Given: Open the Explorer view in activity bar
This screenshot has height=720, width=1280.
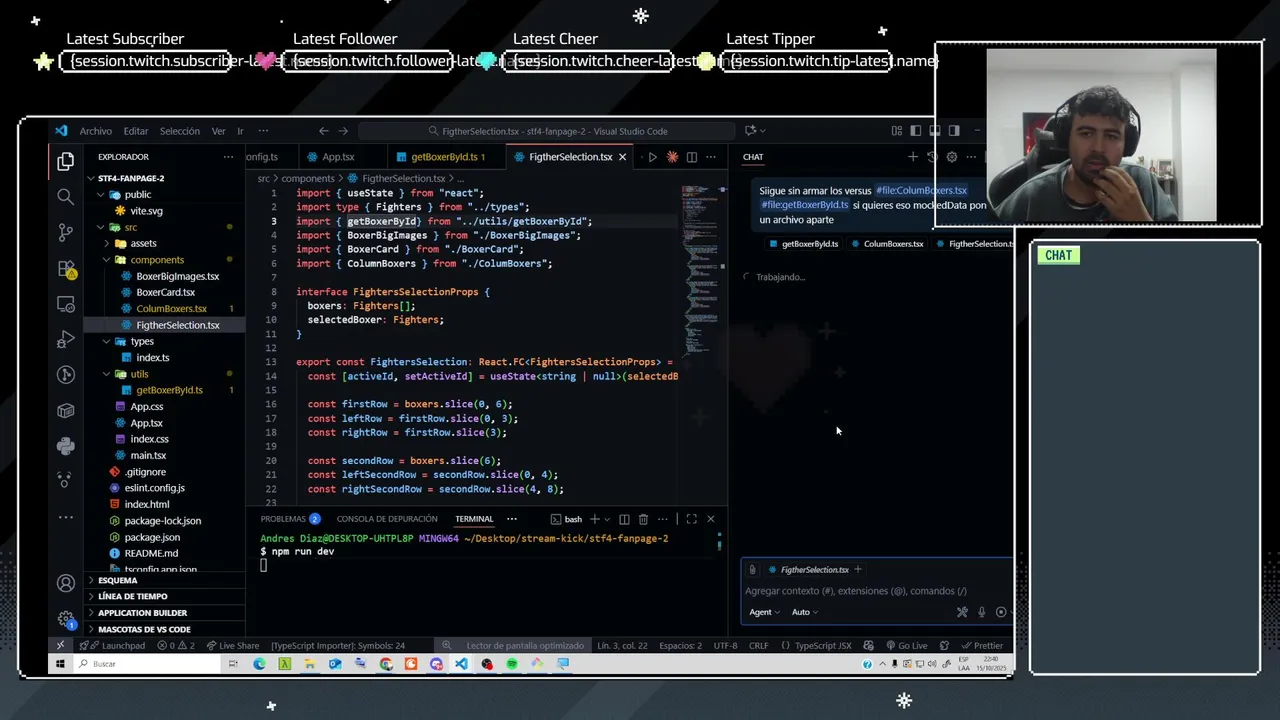Looking at the screenshot, I should 66,161.
